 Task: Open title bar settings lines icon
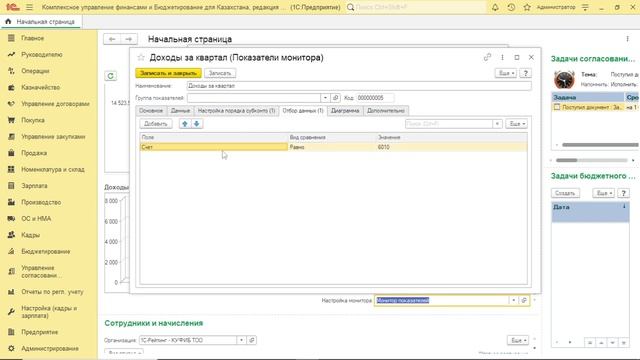(x=585, y=7)
